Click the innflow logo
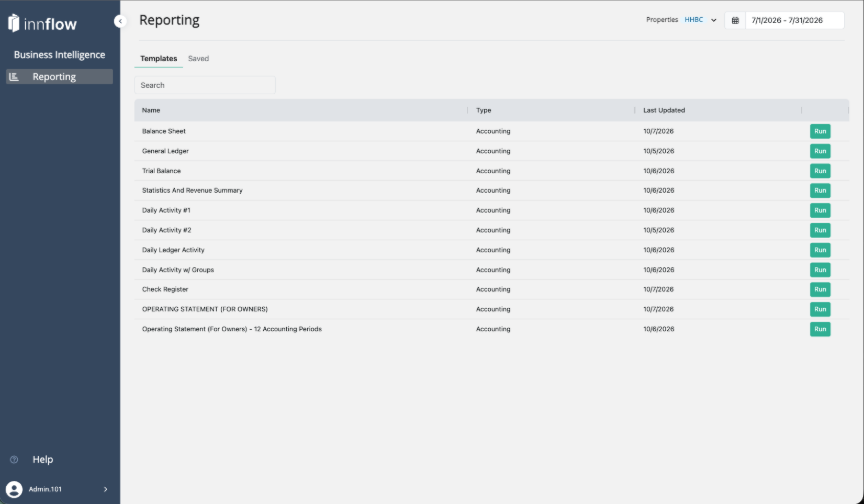 click(42, 23)
